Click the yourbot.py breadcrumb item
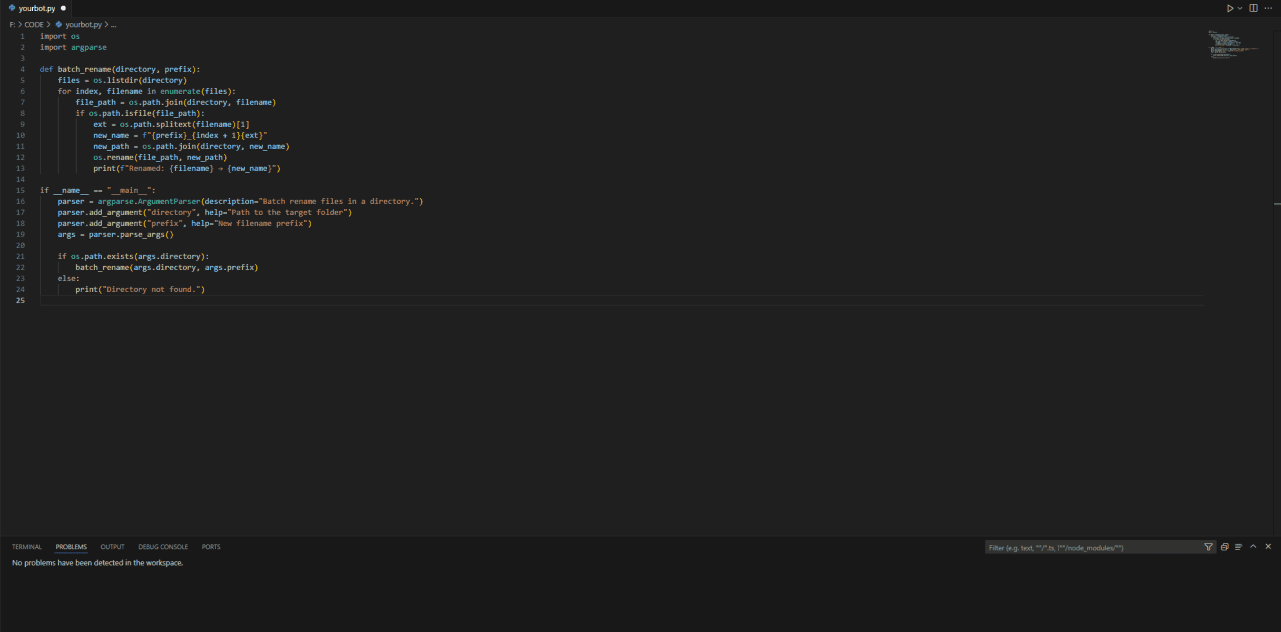This screenshot has width=1281, height=632. (x=79, y=23)
